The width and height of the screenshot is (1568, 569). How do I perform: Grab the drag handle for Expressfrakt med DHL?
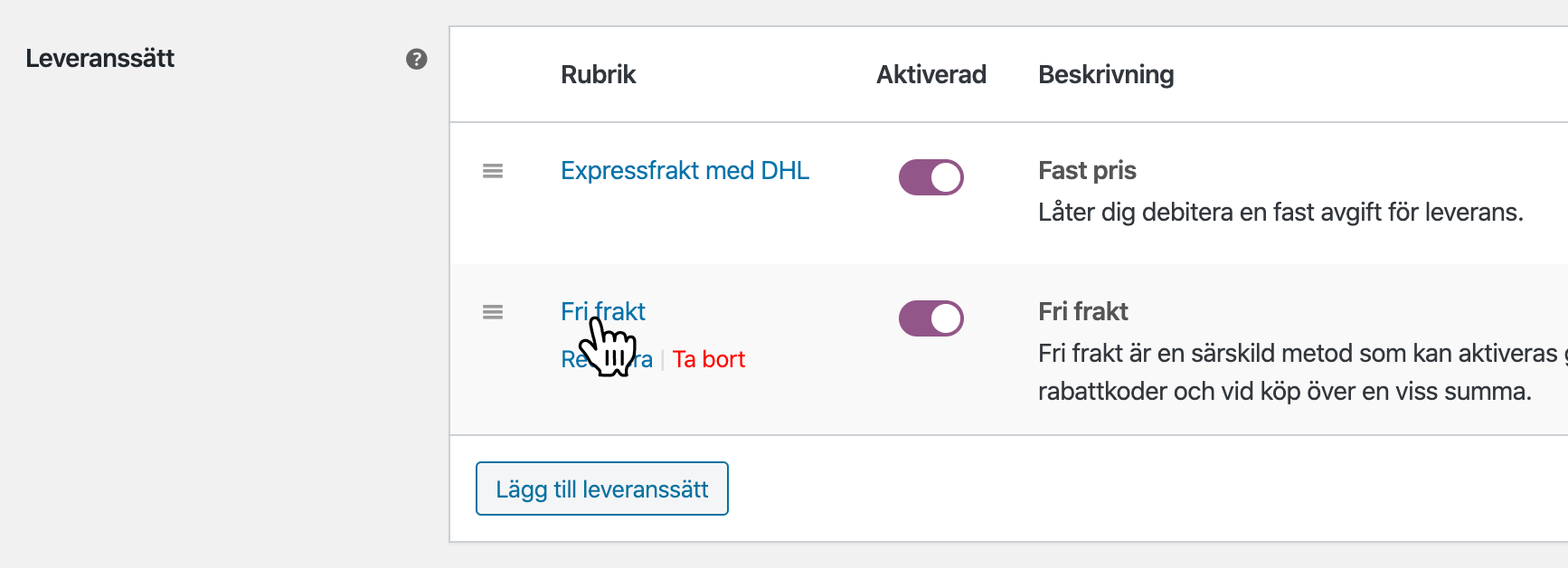(493, 171)
